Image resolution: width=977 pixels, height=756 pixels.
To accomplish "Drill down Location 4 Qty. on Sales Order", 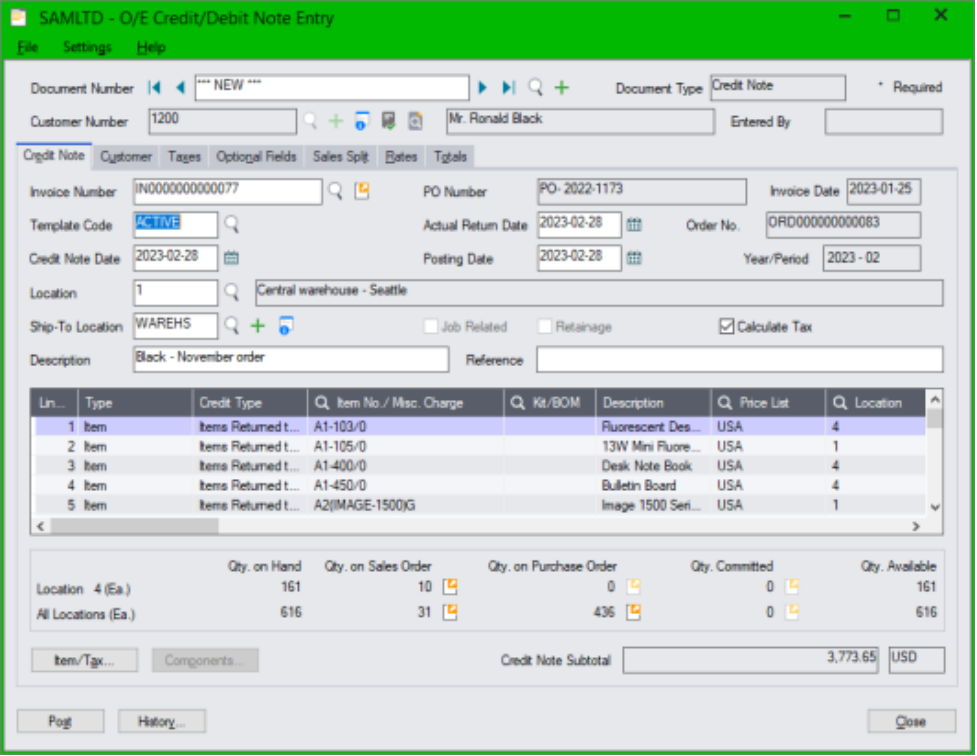I will pos(450,586).
